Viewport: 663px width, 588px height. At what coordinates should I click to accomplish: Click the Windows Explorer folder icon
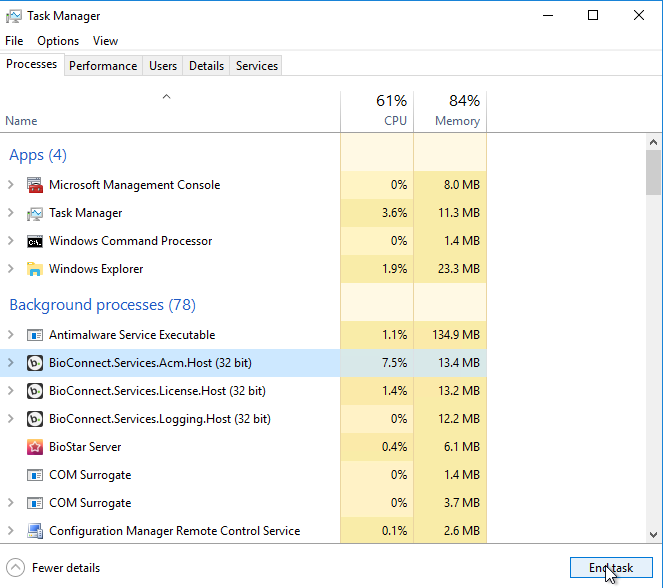[35, 269]
